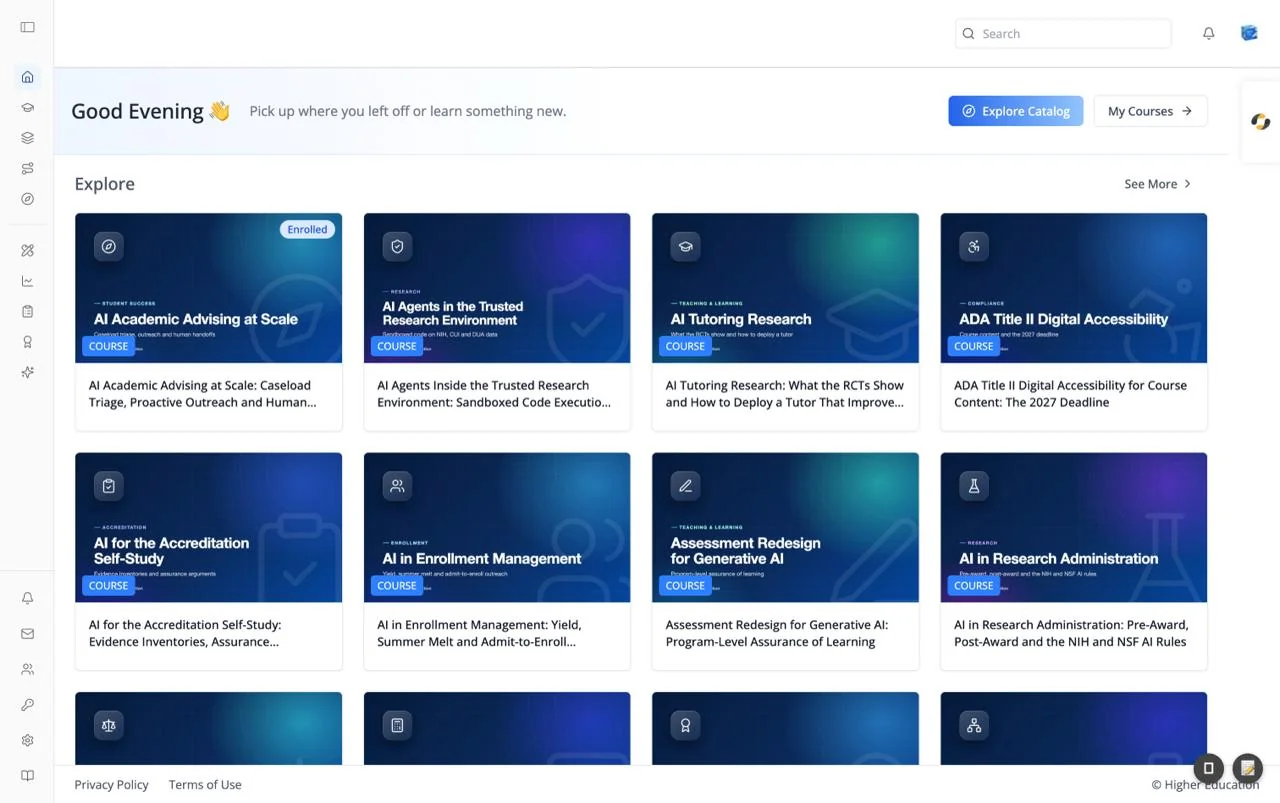Open the clipboard list sidebar icon
This screenshot has height=803, width=1280.
[27, 312]
